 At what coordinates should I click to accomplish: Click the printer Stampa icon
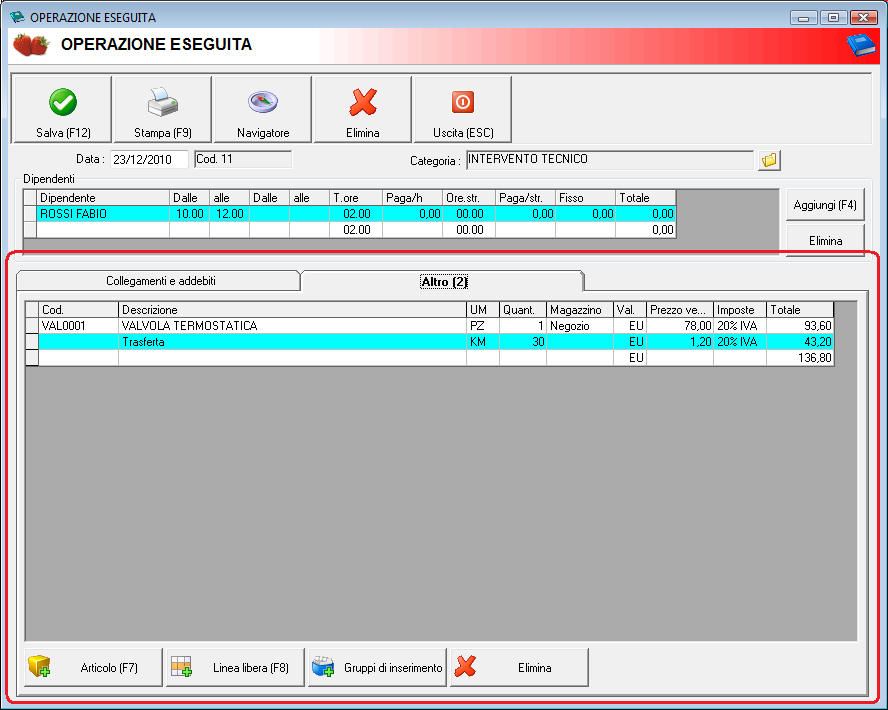click(163, 102)
